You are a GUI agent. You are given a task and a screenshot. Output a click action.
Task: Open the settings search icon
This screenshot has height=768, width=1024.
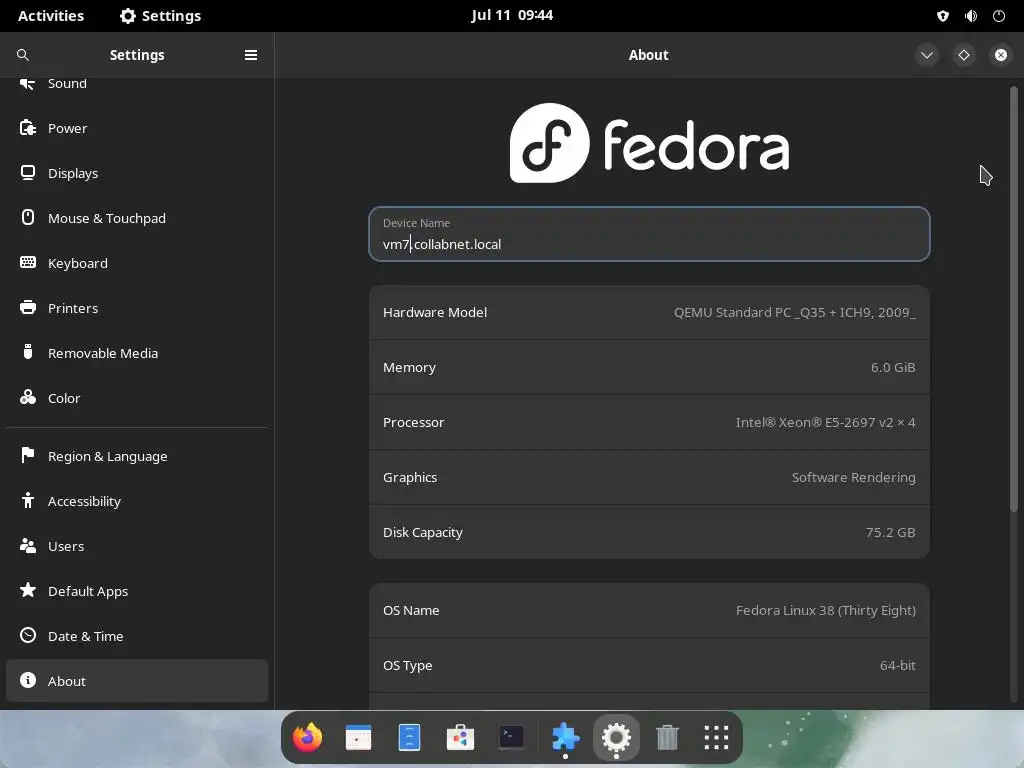[23, 55]
